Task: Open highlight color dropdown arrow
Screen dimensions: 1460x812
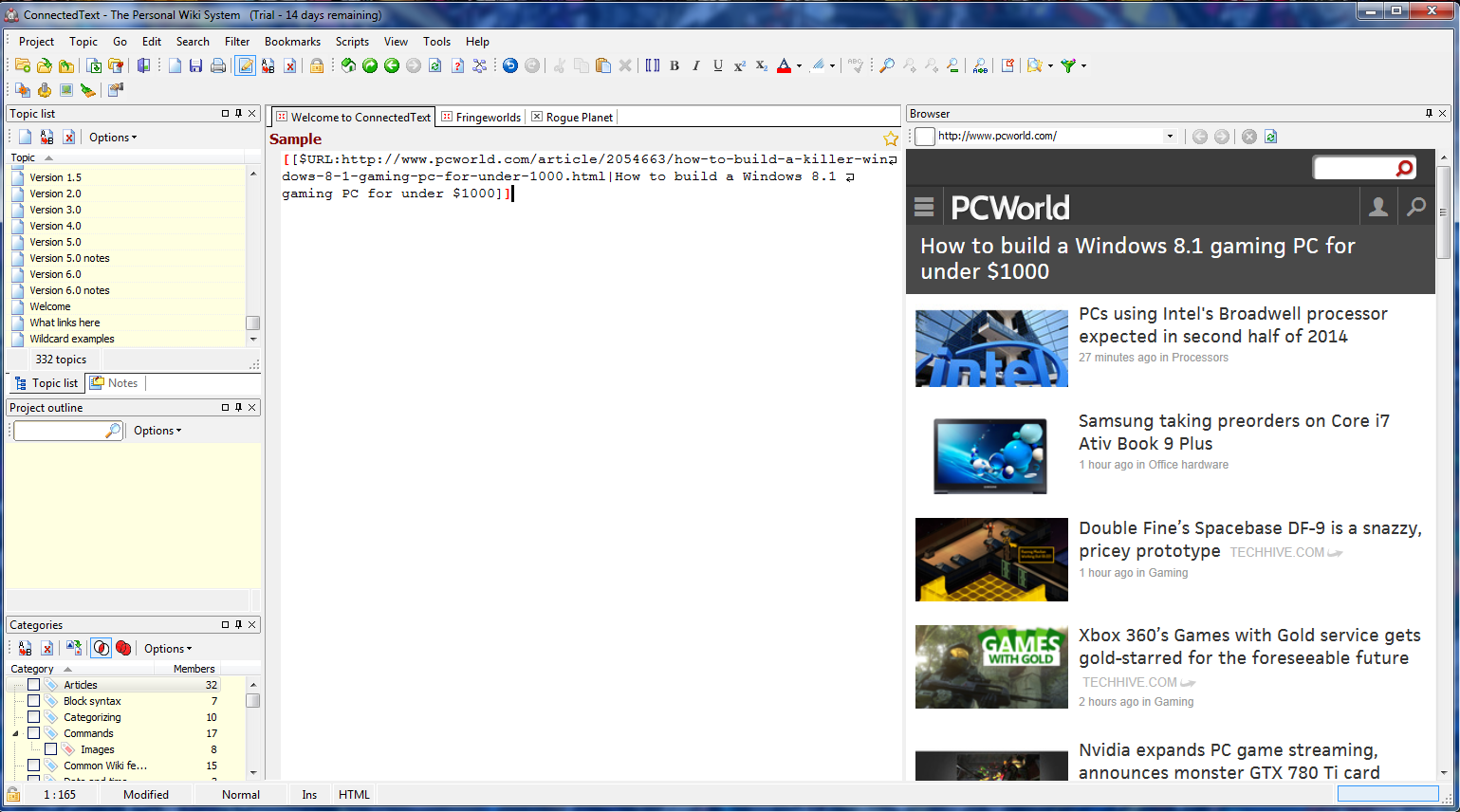Action: click(832, 66)
